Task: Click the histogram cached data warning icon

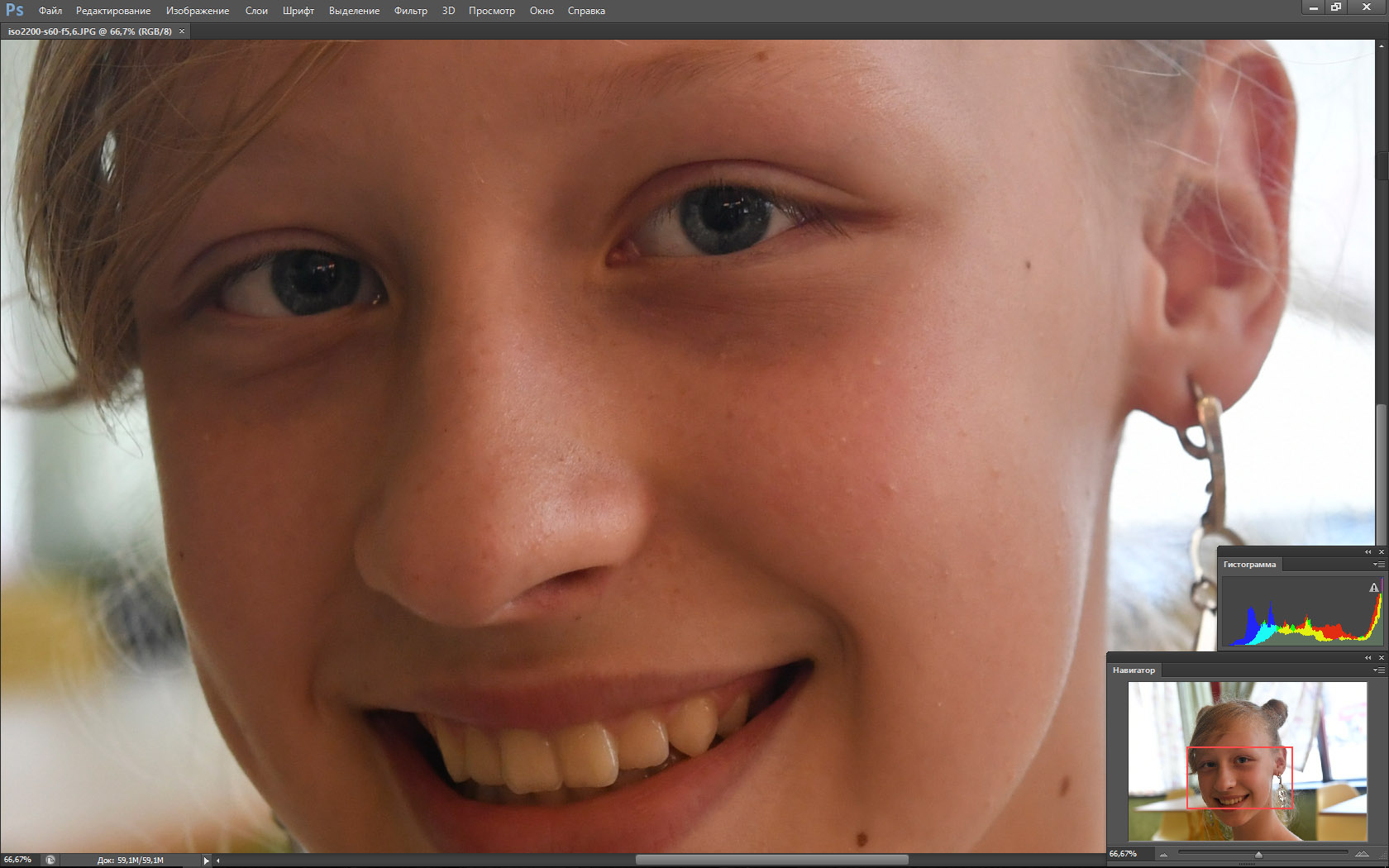Action: point(1373,588)
